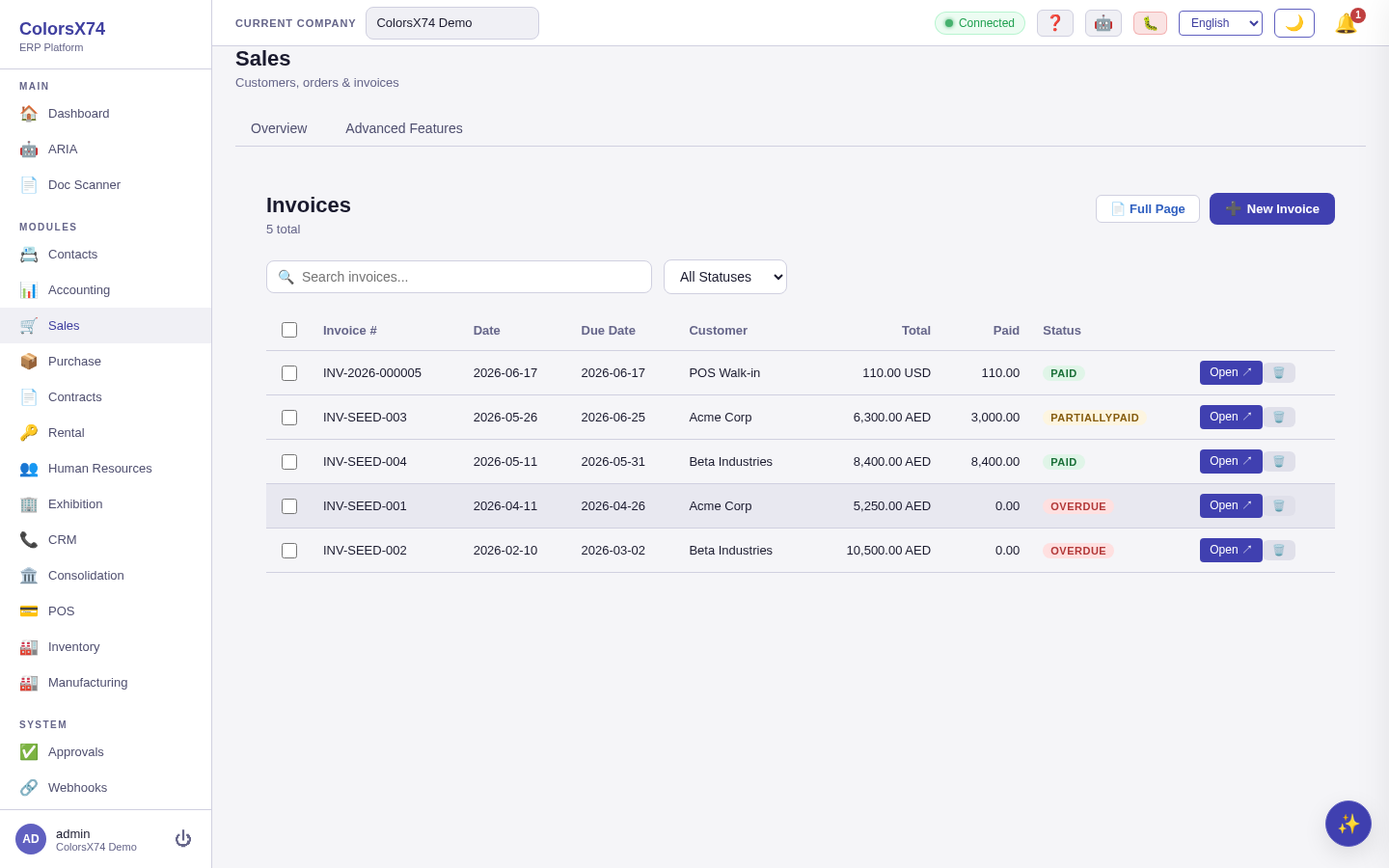Screen dimensions: 1389x868
Task: Click the Total column header
Action: [916, 330]
